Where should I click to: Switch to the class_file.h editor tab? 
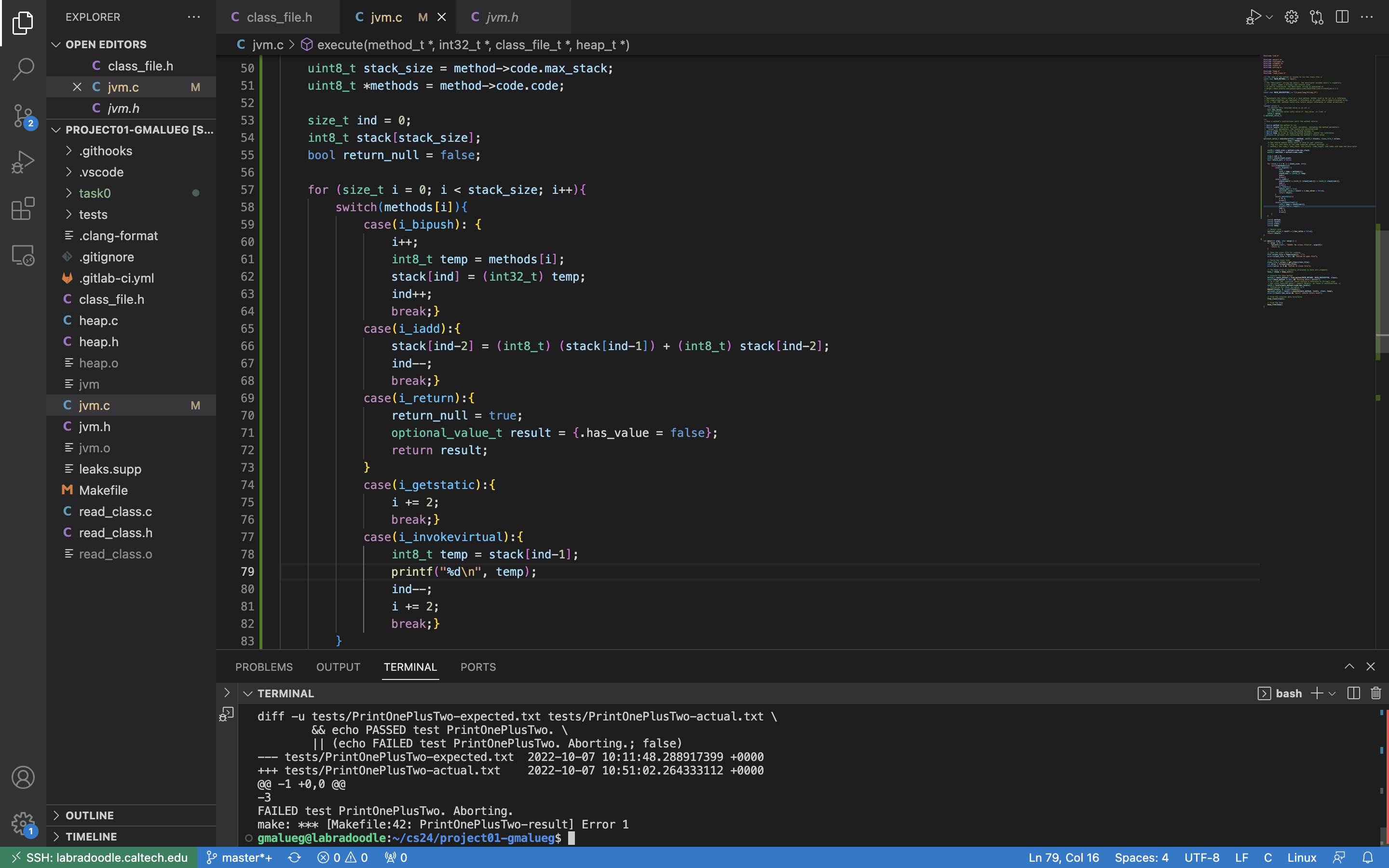point(279,17)
